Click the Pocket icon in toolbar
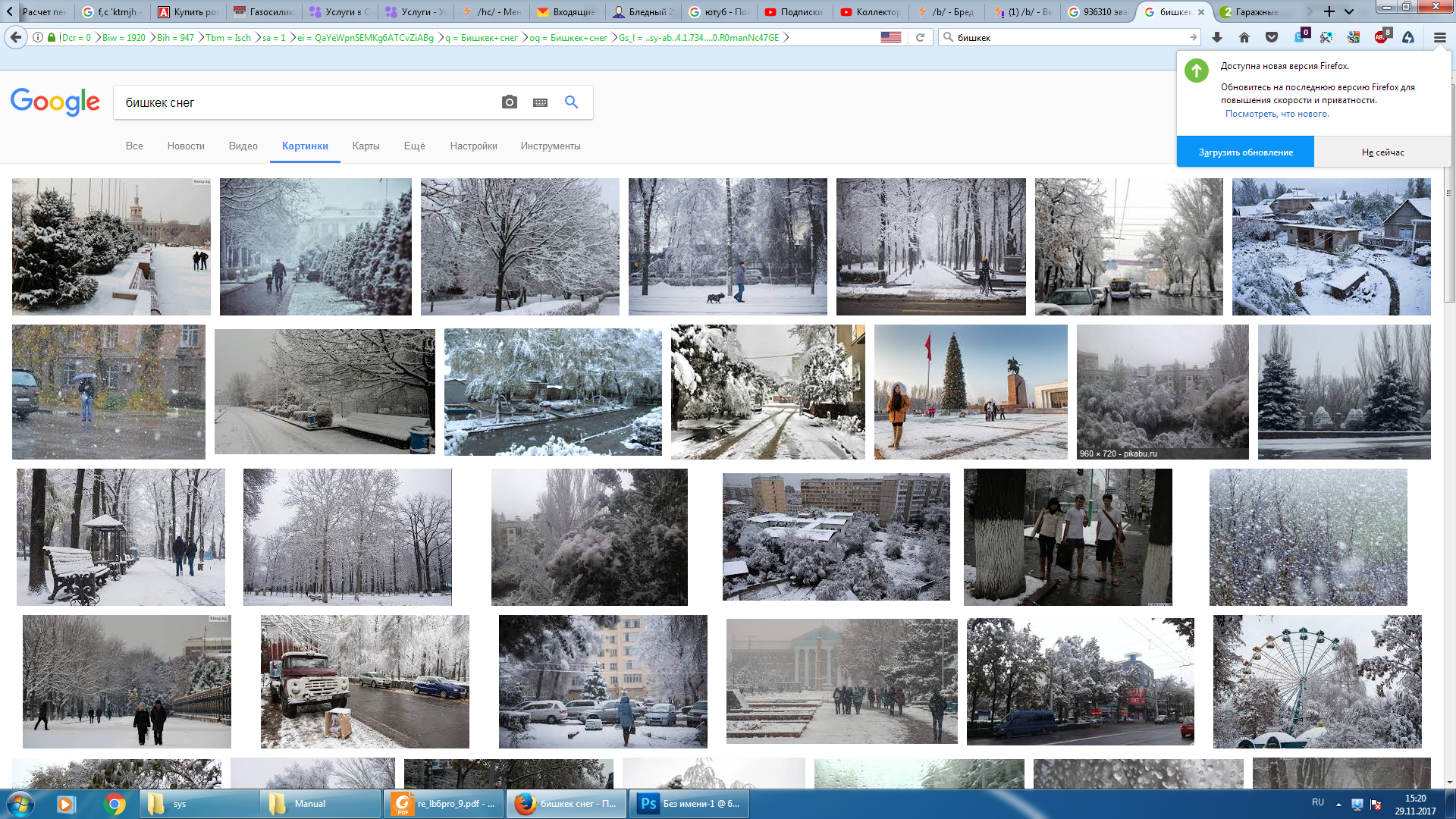The height and width of the screenshot is (819, 1456). (1272, 37)
